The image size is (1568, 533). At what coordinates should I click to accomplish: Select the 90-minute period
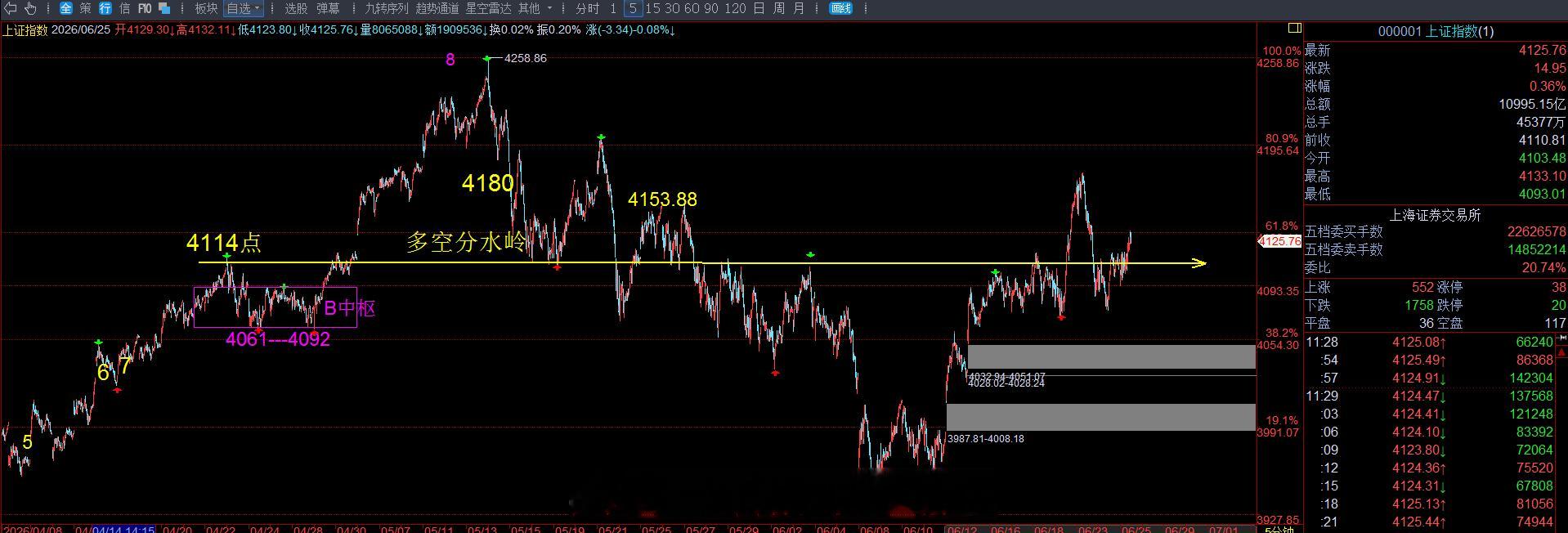coord(711,8)
